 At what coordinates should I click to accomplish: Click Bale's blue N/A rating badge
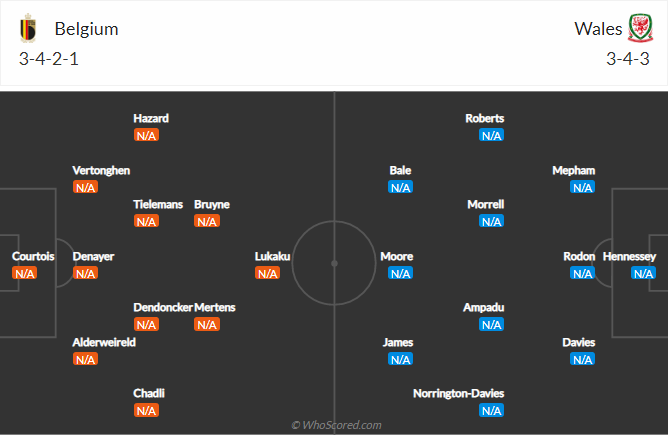point(400,187)
